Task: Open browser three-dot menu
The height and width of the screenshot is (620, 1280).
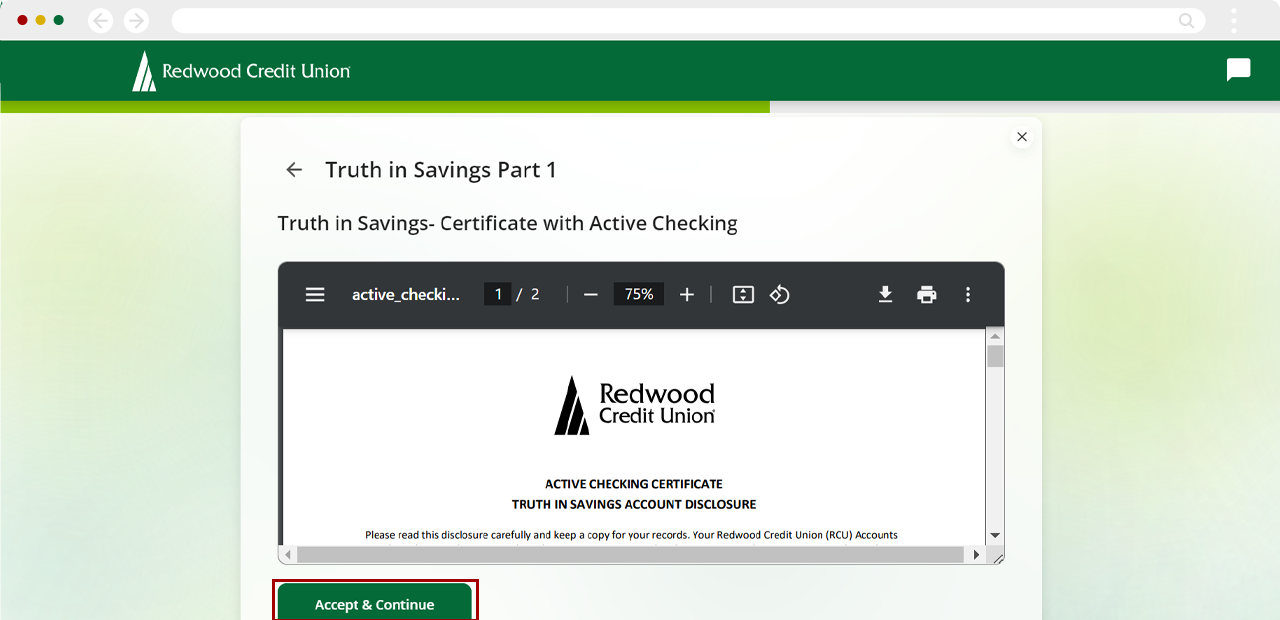Action: [x=1234, y=20]
